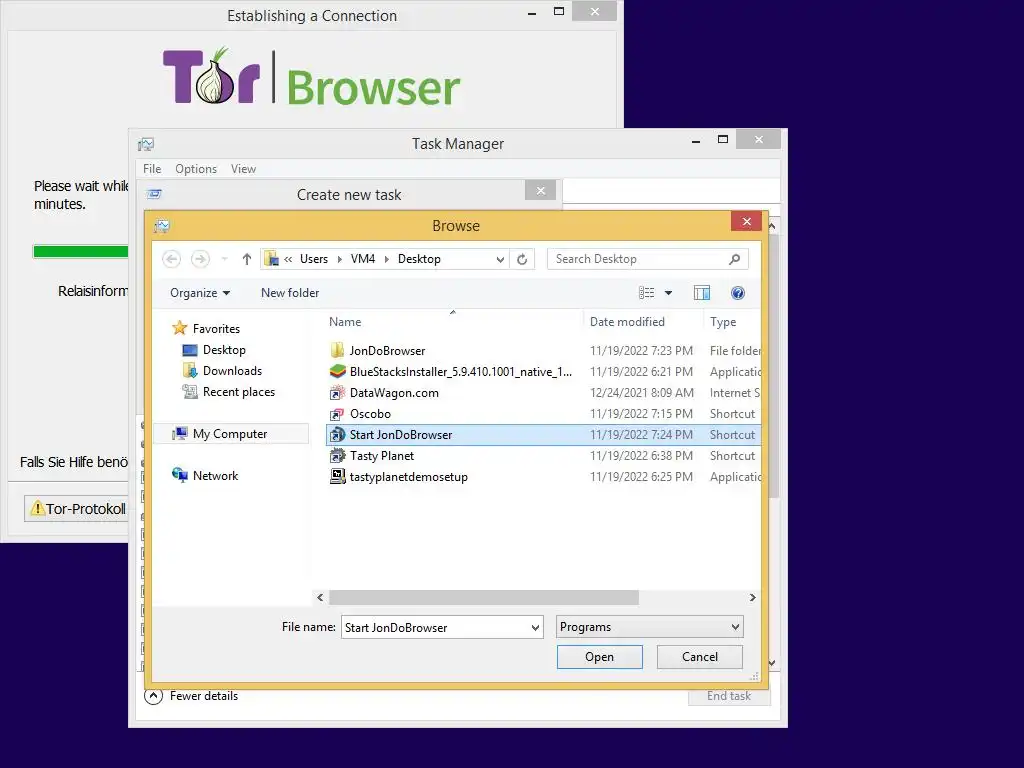Click the Favorites star icon
This screenshot has height=768, width=1024.
tap(180, 328)
